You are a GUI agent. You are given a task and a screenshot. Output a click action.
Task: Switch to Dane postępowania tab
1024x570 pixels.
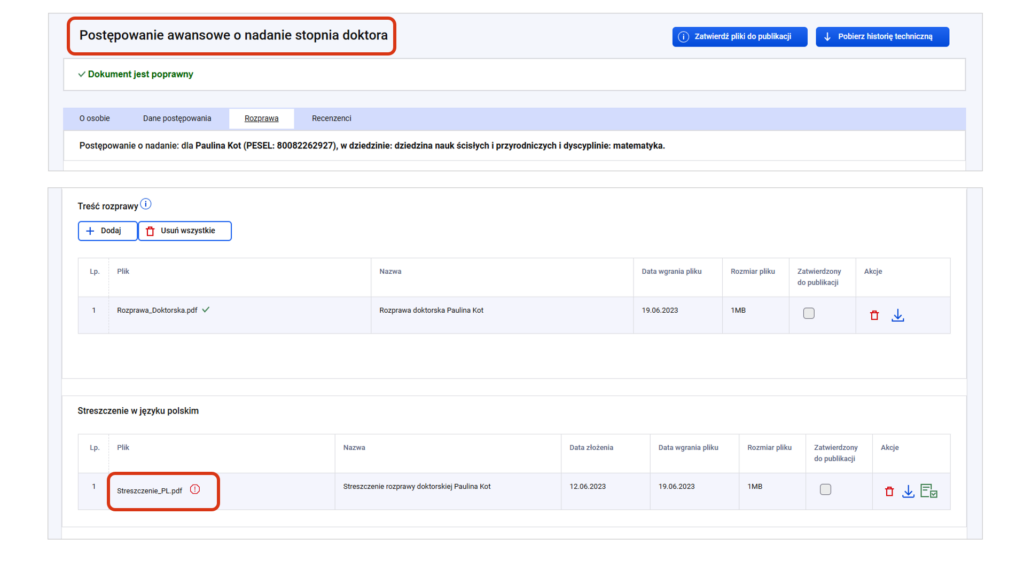click(x=177, y=118)
